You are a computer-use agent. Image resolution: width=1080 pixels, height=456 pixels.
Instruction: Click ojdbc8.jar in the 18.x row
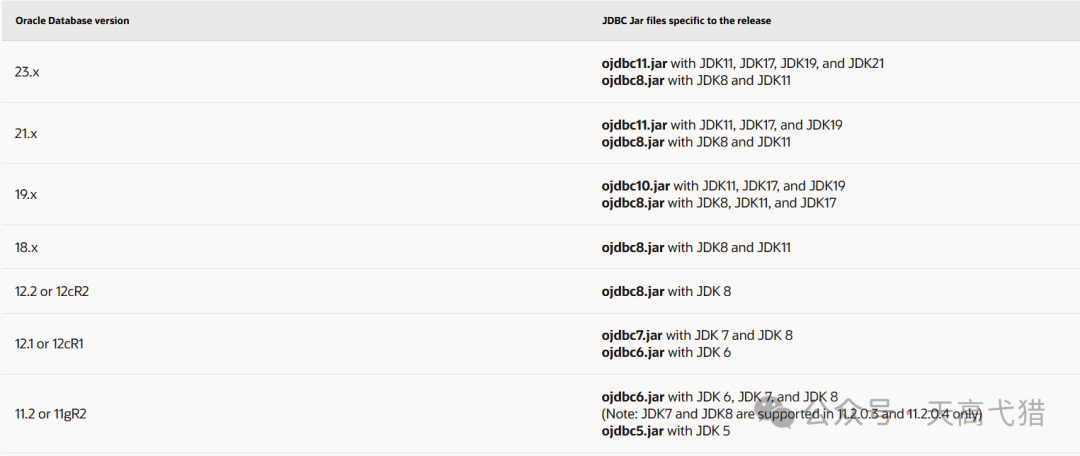coord(633,247)
